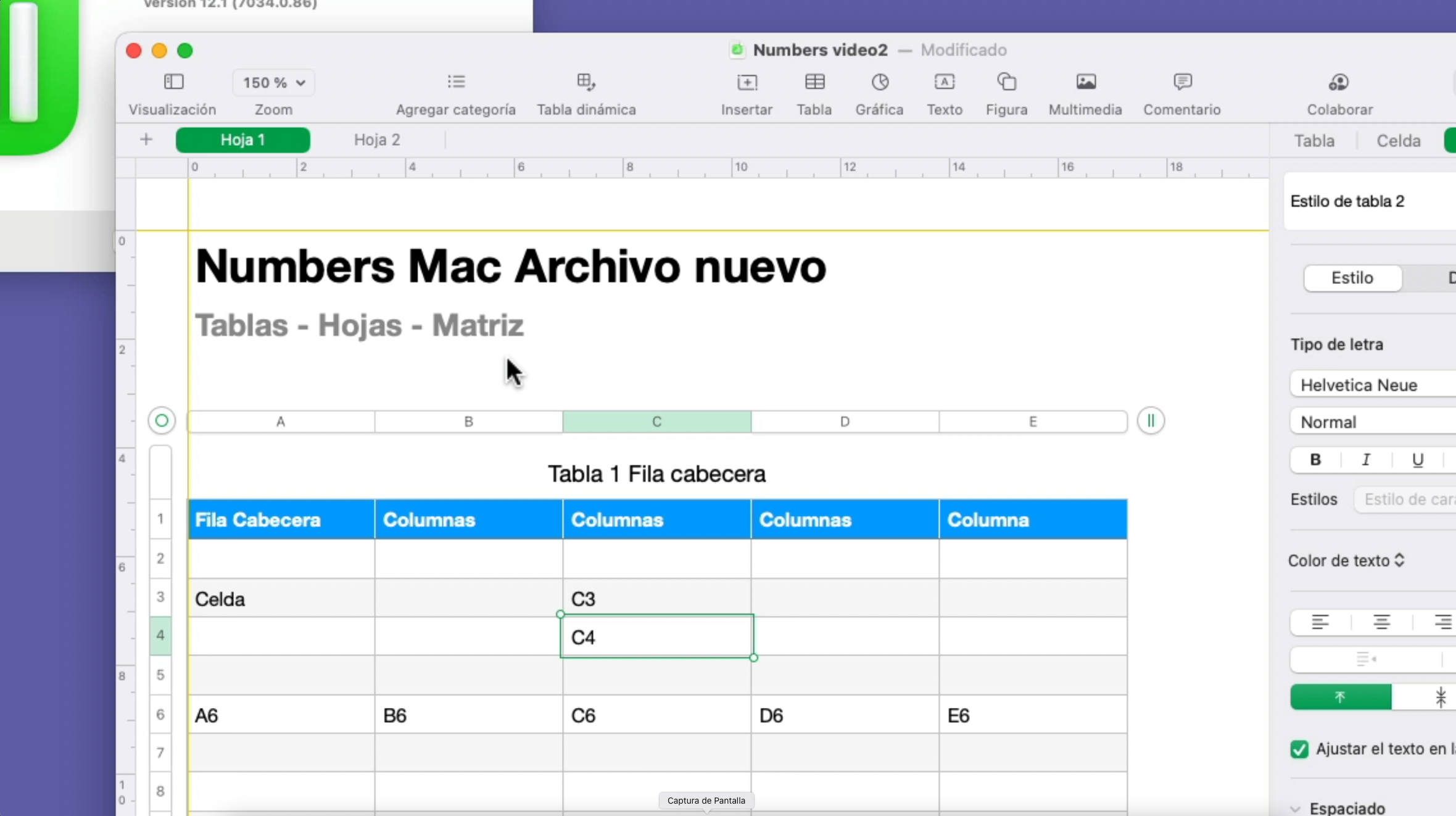Switch vertical alignment to bottom-align toggle
This screenshot has height=816, width=1456.
pos(1442,697)
